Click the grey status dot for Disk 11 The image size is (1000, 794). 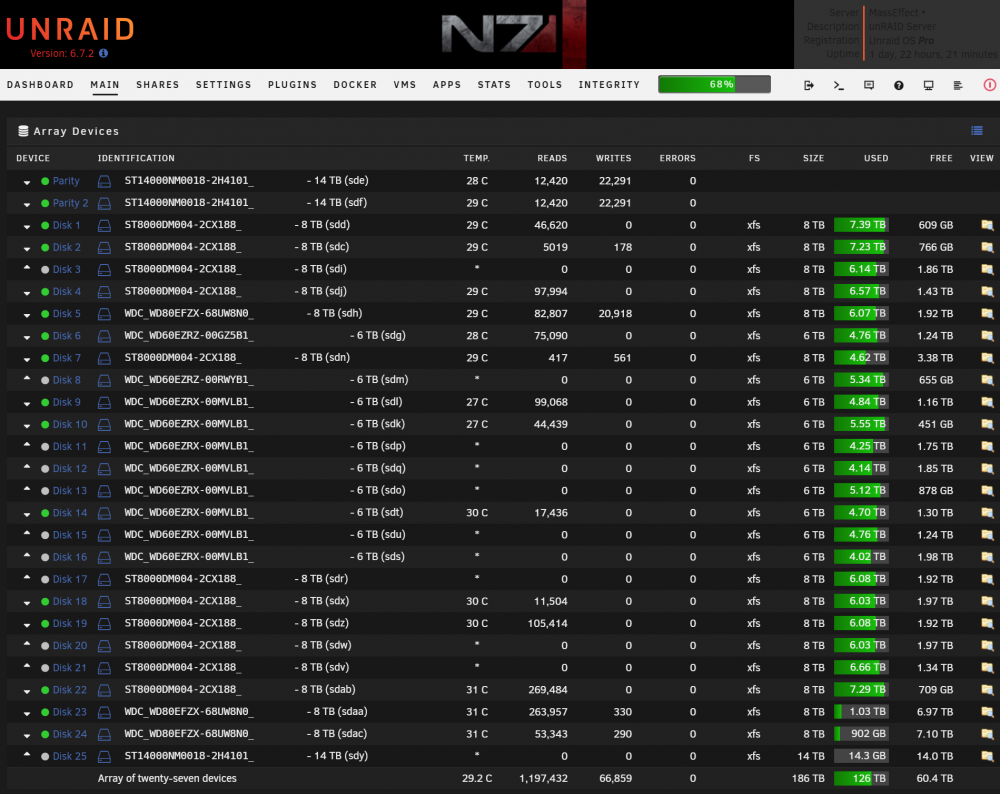(x=45, y=447)
